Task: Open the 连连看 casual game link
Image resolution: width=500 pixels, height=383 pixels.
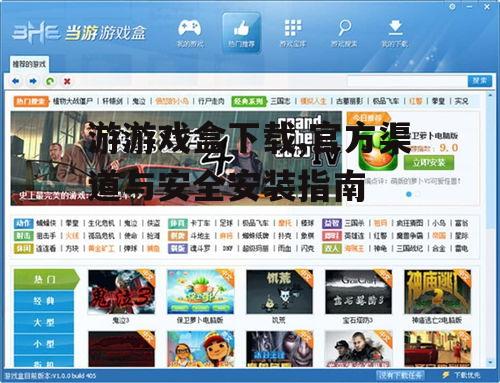Action: click(x=46, y=248)
